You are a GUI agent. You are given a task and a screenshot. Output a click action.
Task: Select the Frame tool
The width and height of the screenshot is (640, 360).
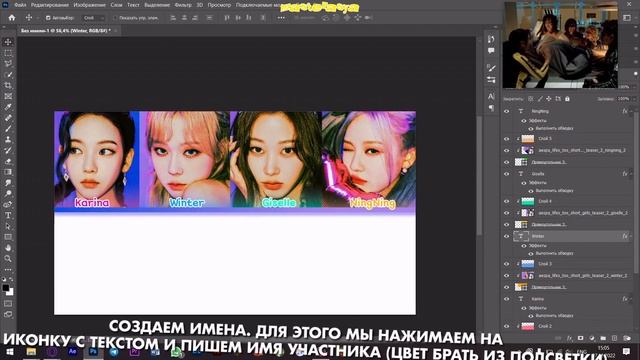(x=8, y=96)
